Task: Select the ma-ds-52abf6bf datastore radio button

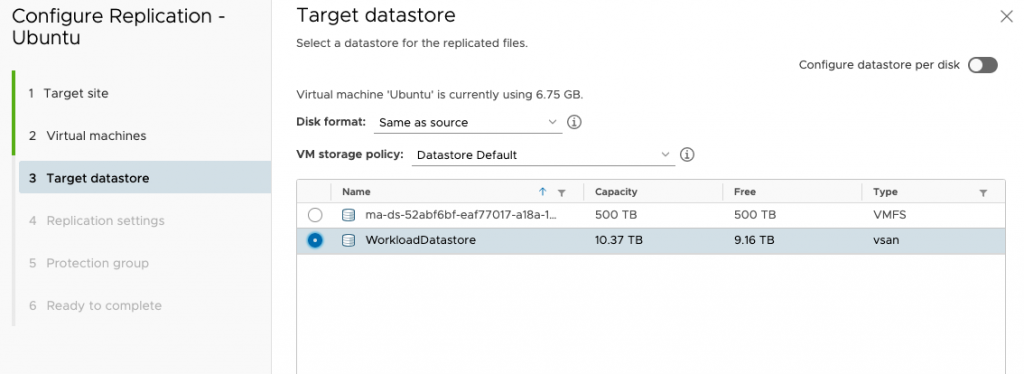Action: point(315,215)
